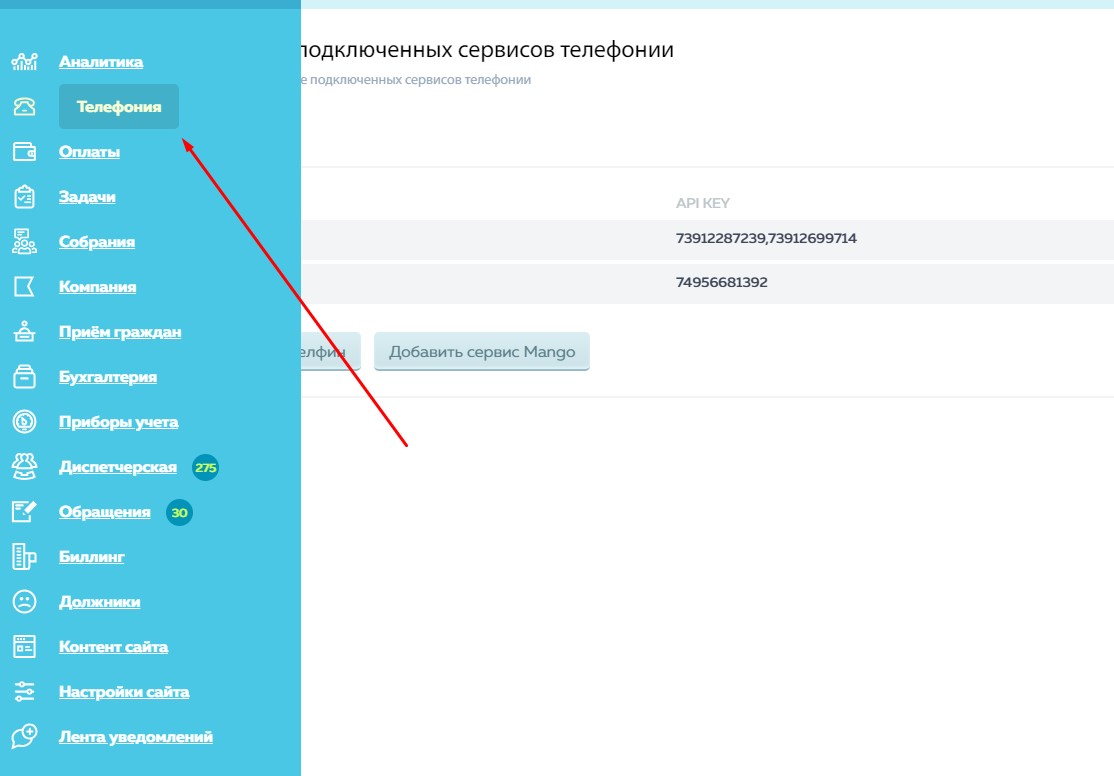Viewport: 1114px width, 776px height.
Task: Open the Приём граждан link
Action: point(120,332)
